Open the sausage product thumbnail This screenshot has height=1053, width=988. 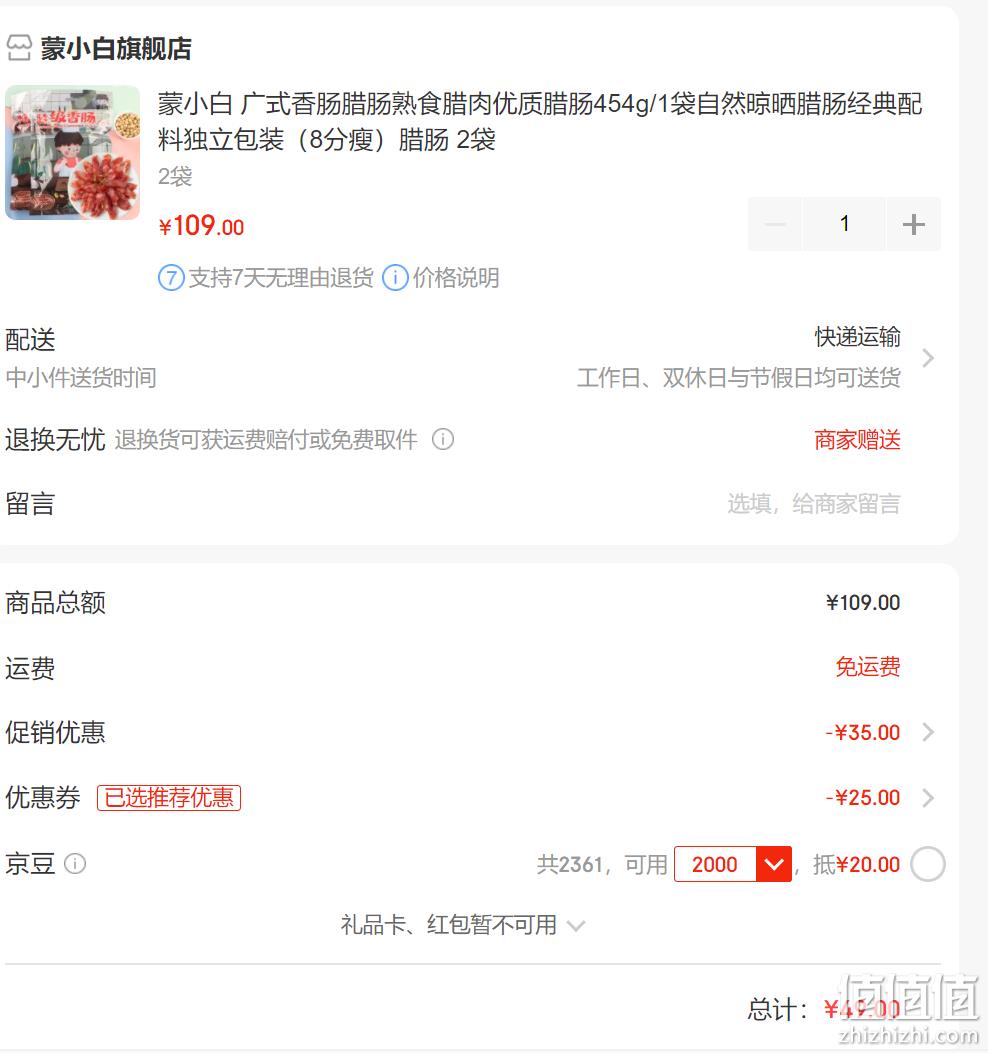pos(73,152)
